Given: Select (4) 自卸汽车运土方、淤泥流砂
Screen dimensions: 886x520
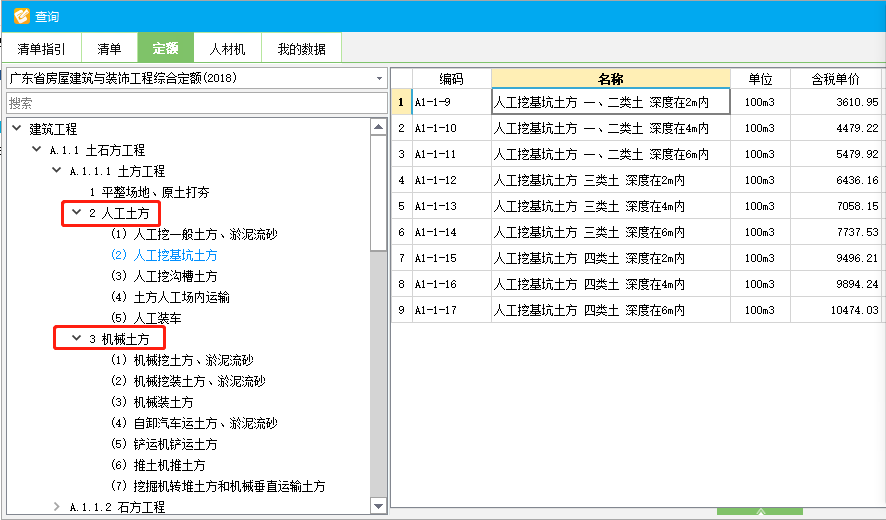Looking at the screenshot, I should 194,422.
